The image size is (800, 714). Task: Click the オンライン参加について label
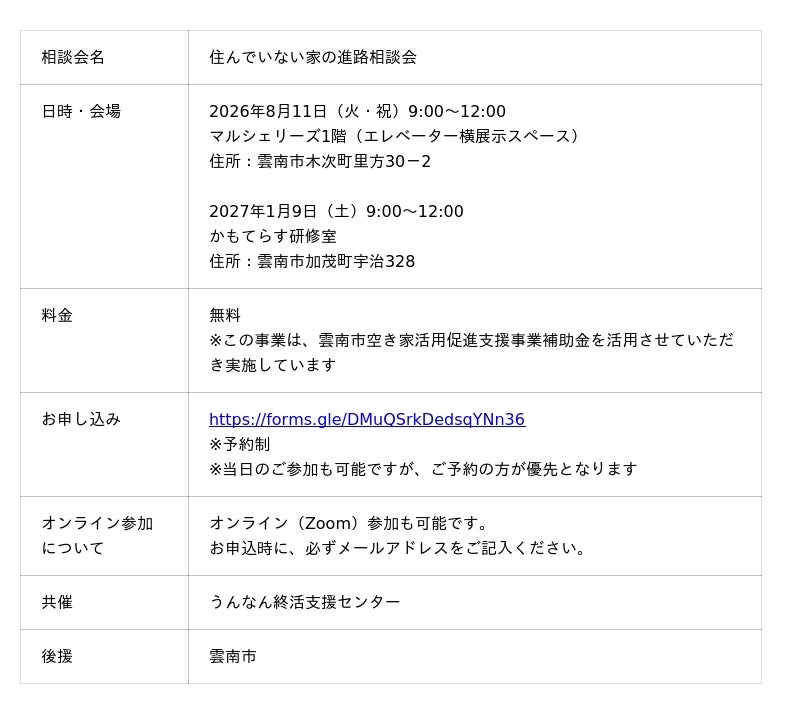97,535
